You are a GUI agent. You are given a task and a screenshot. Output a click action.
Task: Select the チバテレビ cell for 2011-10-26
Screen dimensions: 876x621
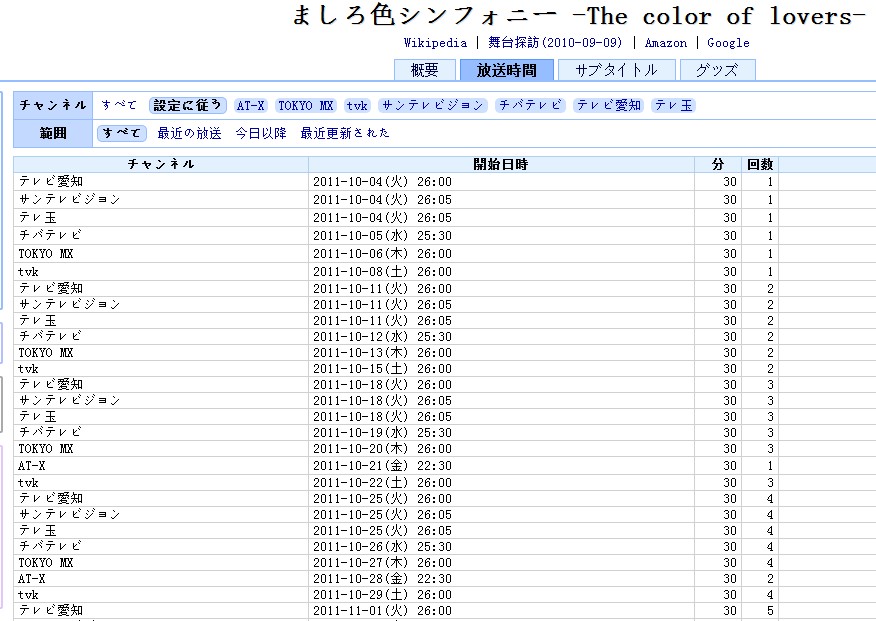[161, 547]
